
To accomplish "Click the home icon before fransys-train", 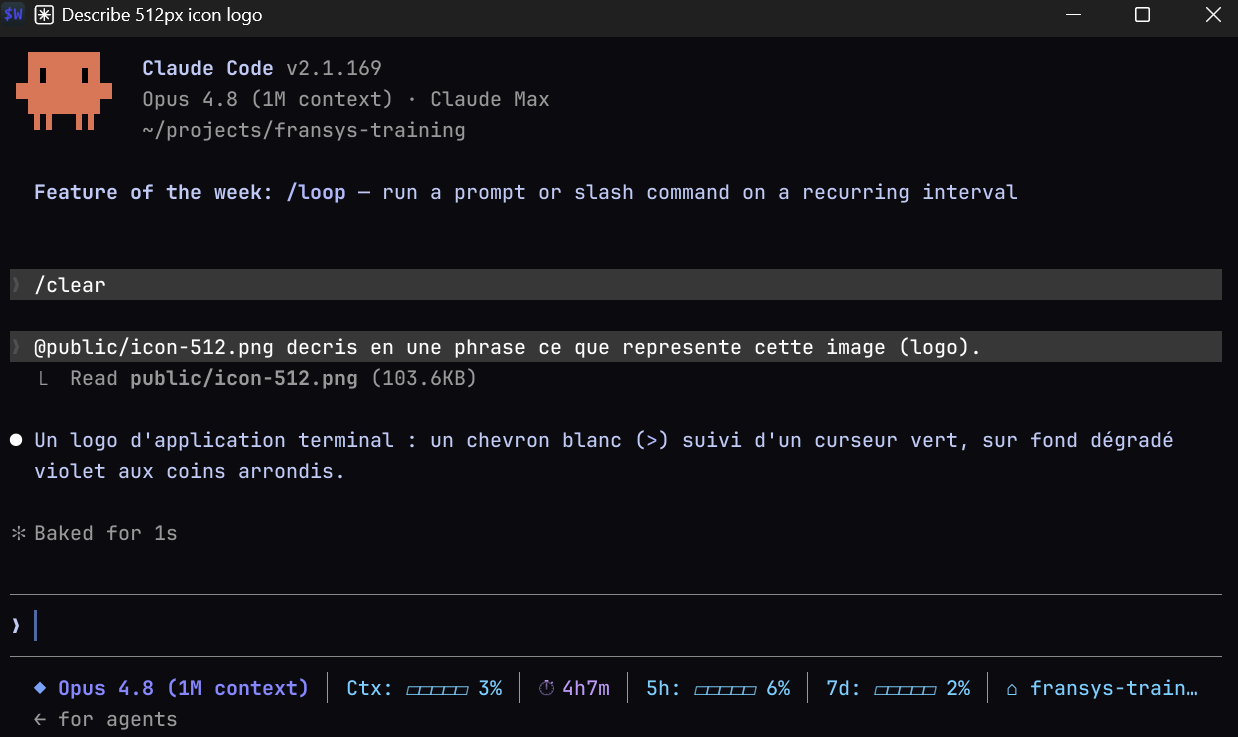I will [x=1012, y=689].
